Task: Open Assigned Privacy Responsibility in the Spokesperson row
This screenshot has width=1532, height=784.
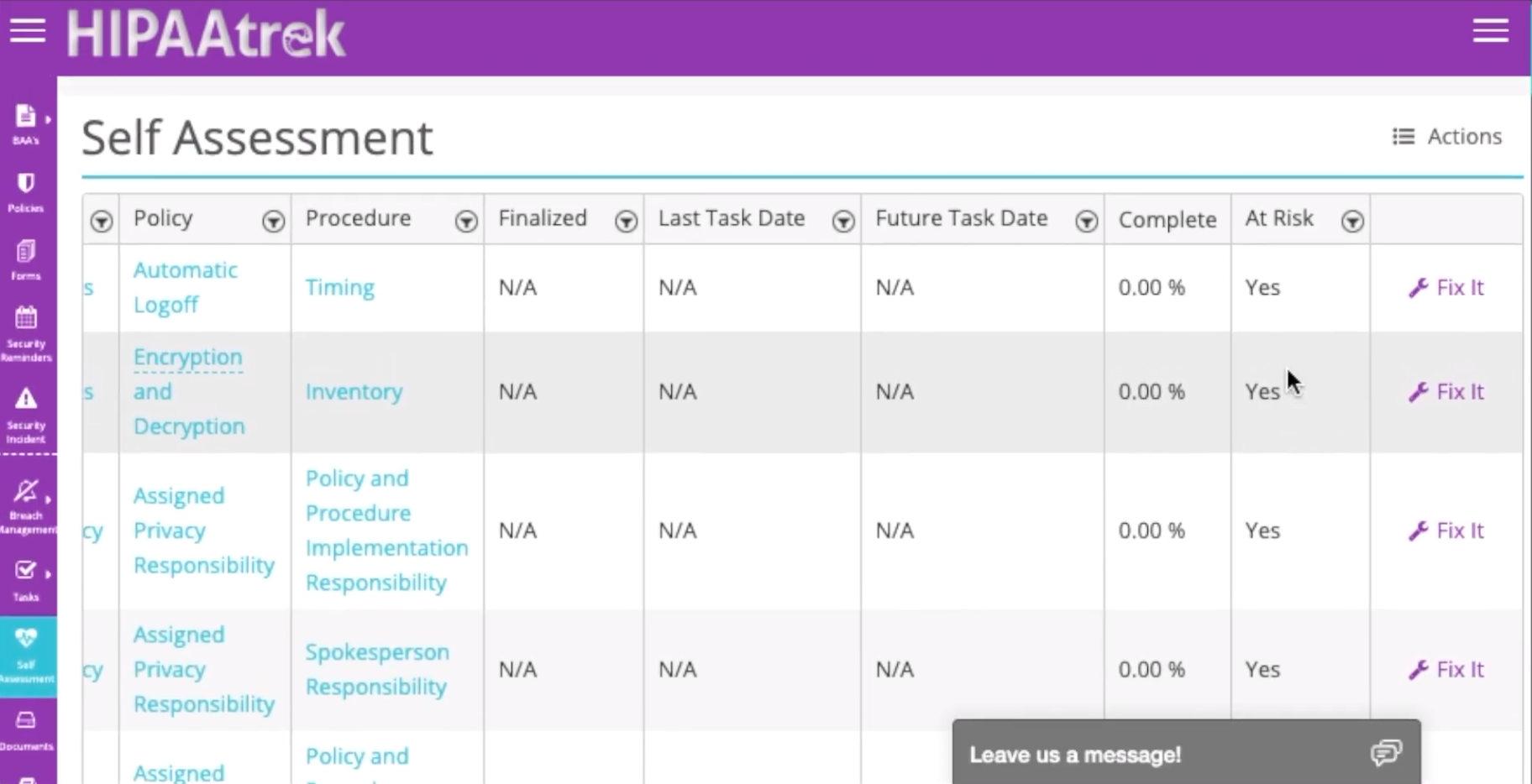Action: [x=204, y=669]
